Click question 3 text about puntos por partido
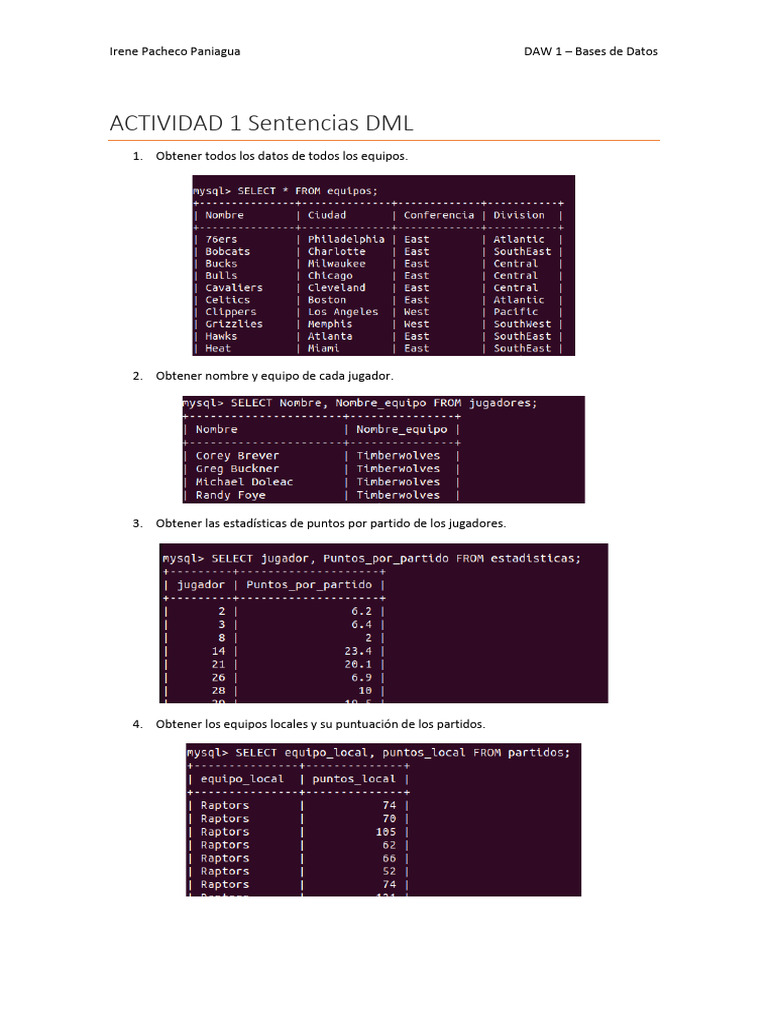768x1024 pixels. pos(330,523)
